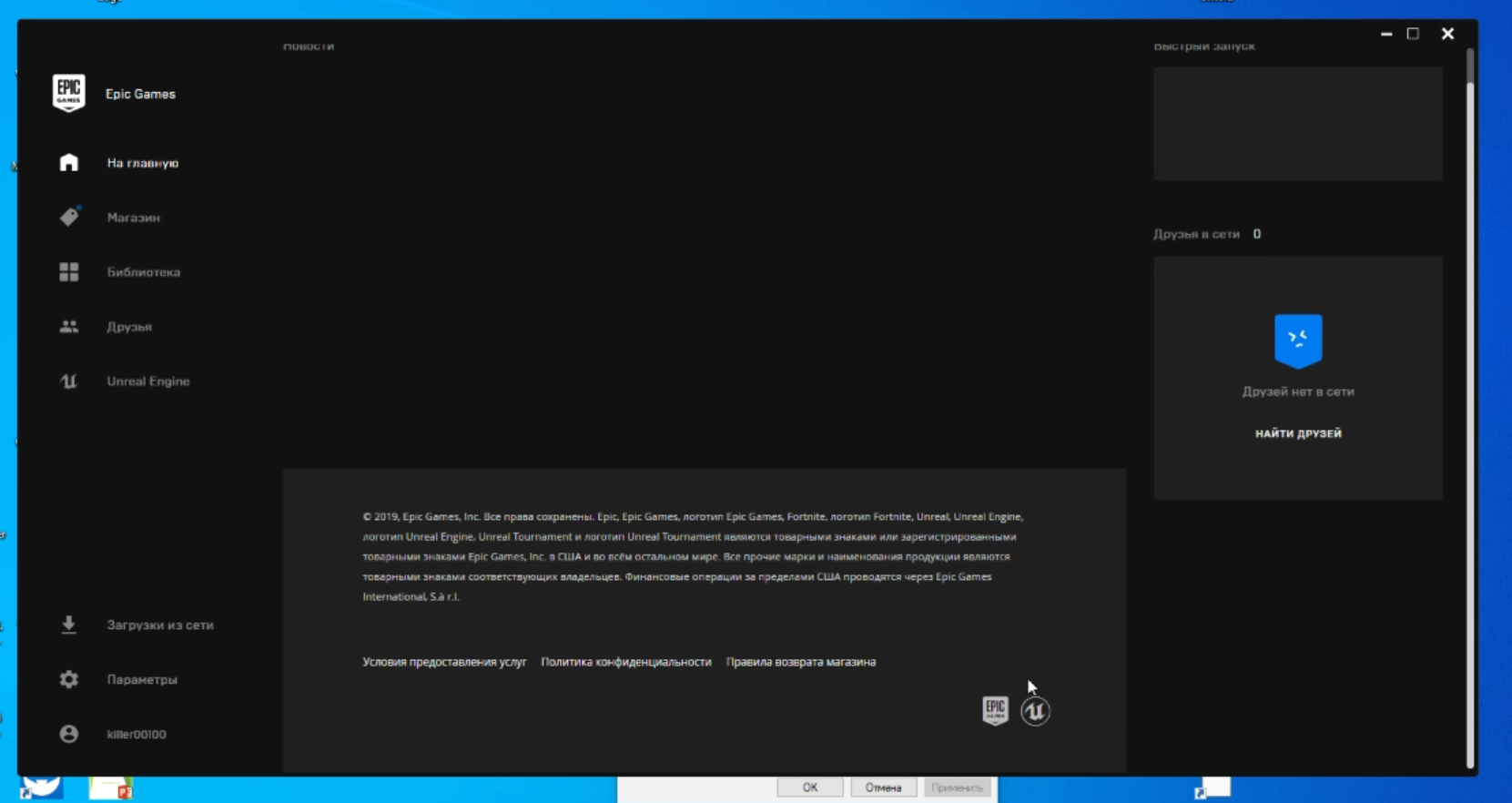Click the blue no-friends-online face icon
This screenshot has height=803, width=1512.
pyautogui.click(x=1298, y=341)
